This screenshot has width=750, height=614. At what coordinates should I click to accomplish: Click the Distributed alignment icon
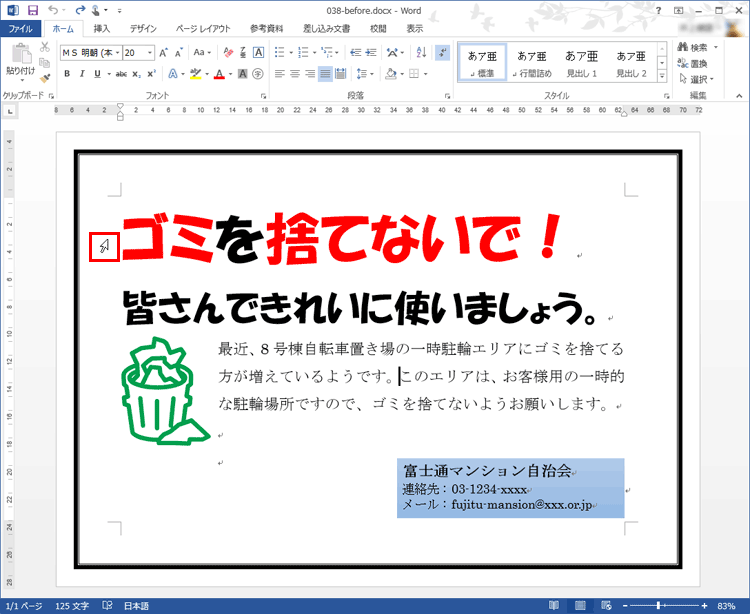point(341,74)
